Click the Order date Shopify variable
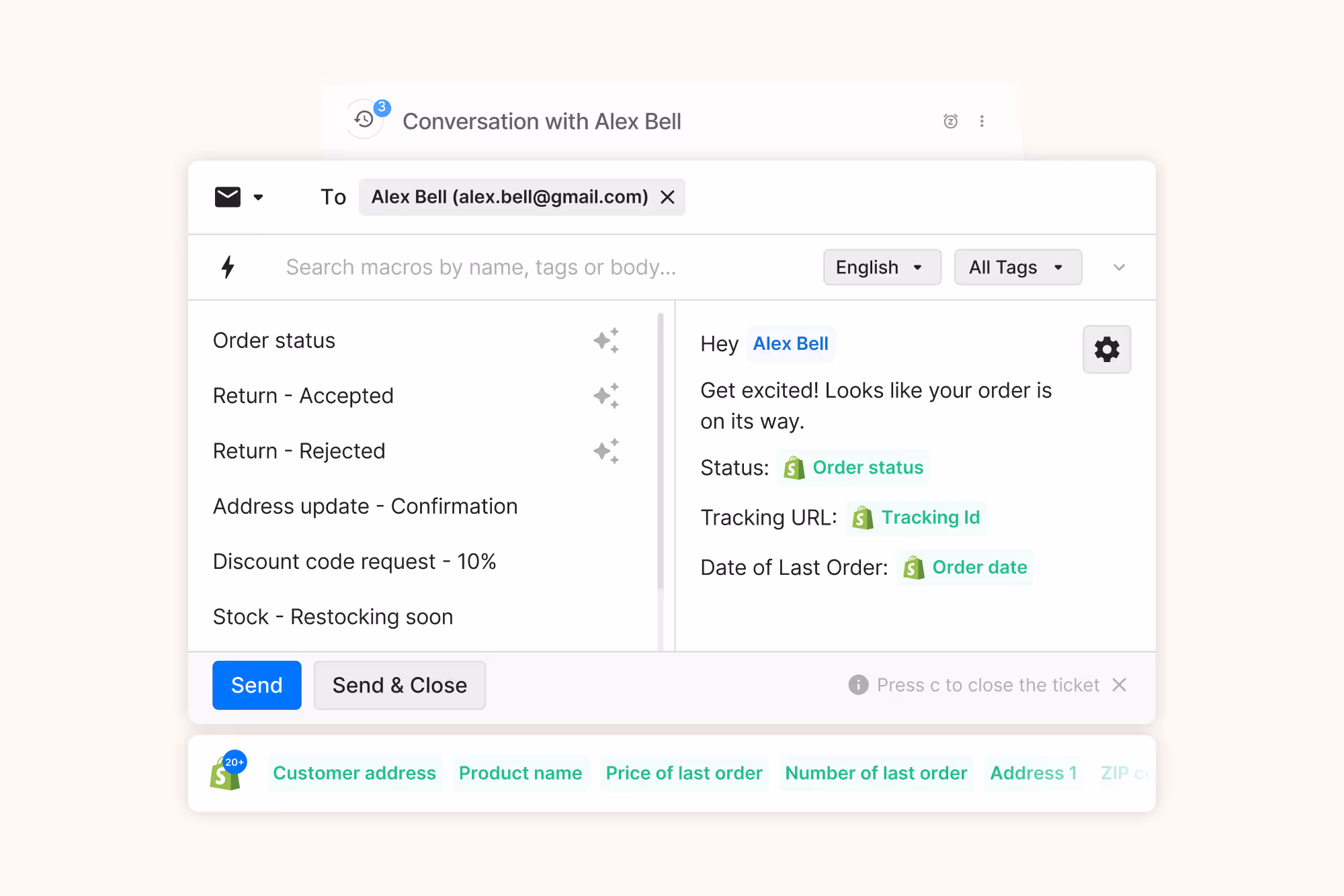Image resolution: width=1344 pixels, height=896 pixels. (965, 568)
